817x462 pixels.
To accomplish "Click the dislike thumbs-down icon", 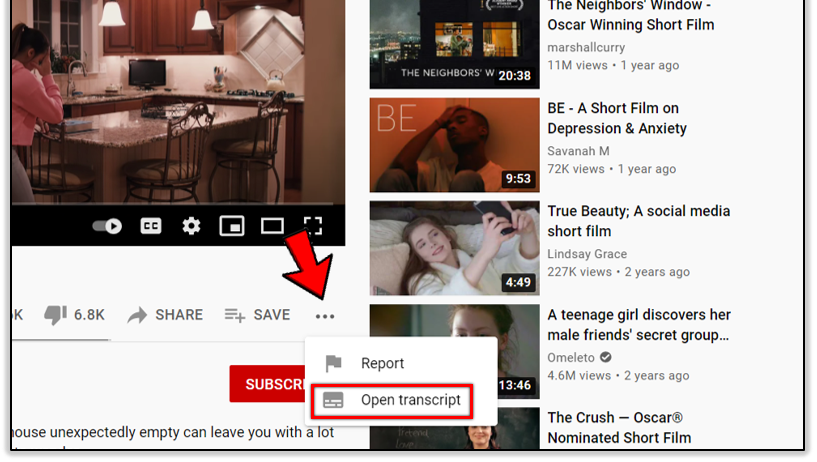I will pyautogui.click(x=55, y=315).
